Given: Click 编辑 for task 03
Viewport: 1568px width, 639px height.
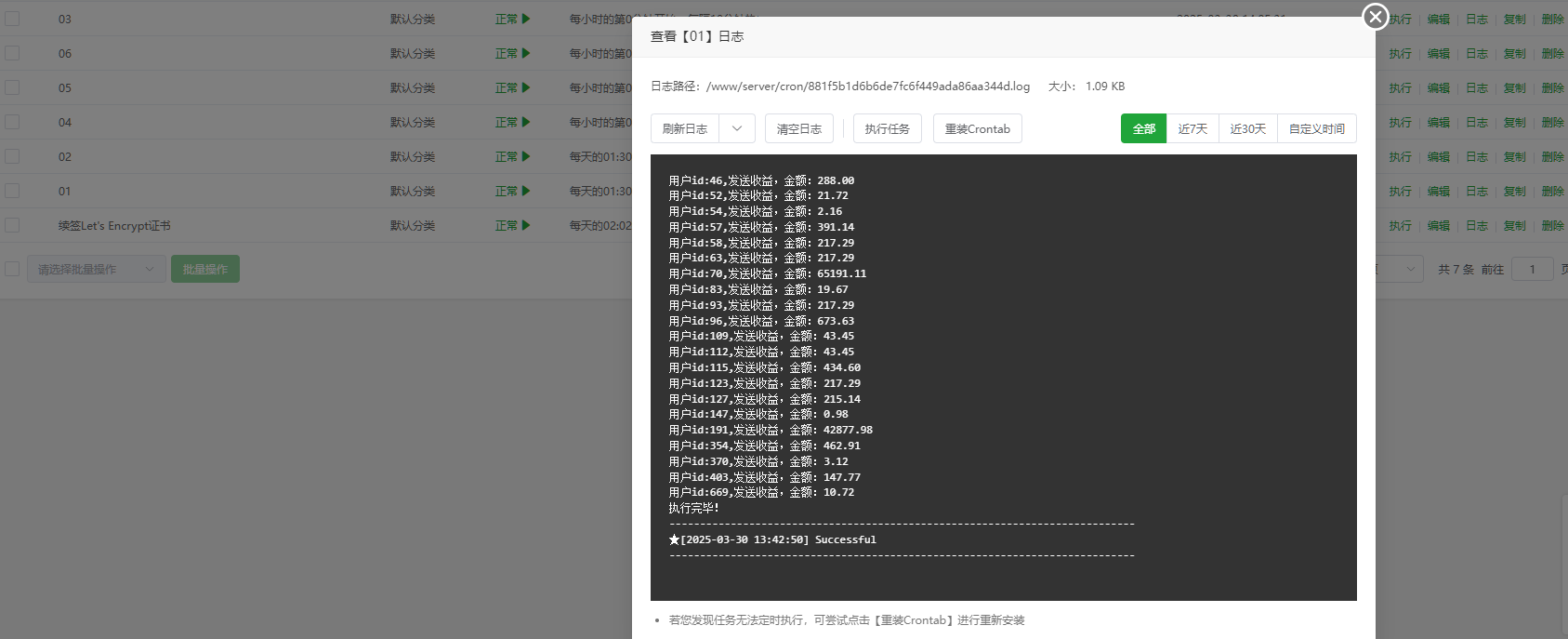Looking at the screenshot, I should pyautogui.click(x=1439, y=19).
